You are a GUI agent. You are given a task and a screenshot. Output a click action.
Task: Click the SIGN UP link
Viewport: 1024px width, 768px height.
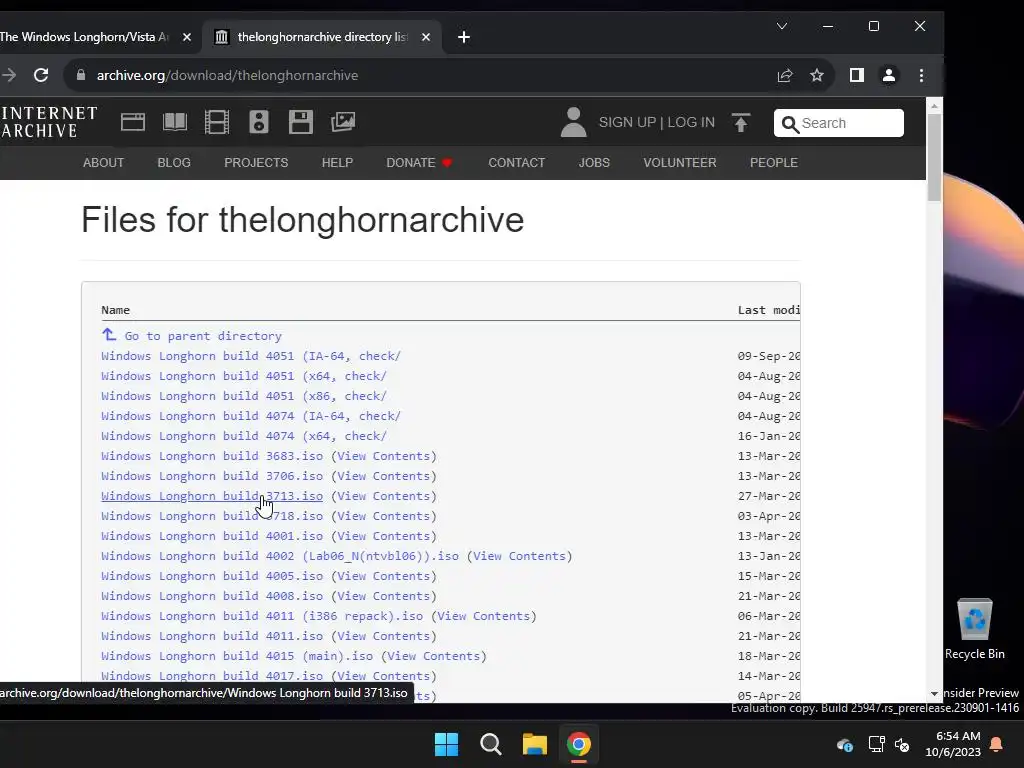click(627, 122)
